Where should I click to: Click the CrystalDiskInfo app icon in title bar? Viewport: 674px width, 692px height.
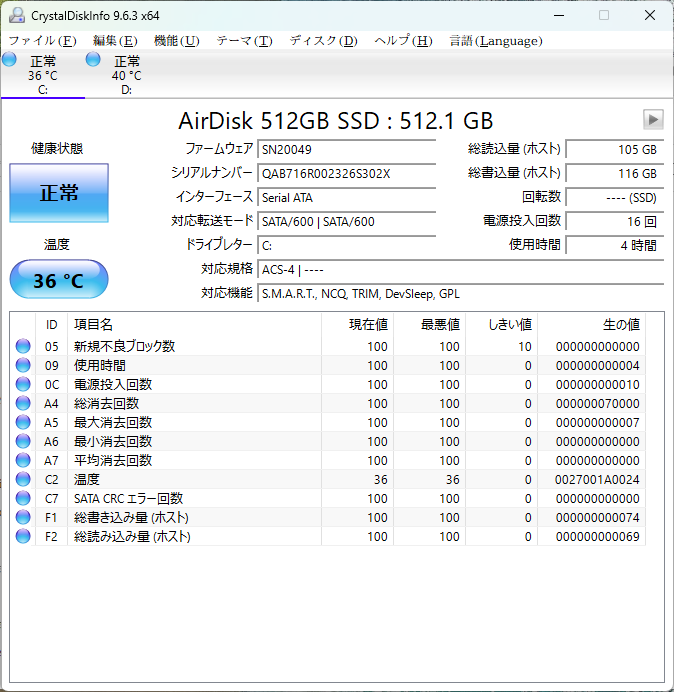17,15
